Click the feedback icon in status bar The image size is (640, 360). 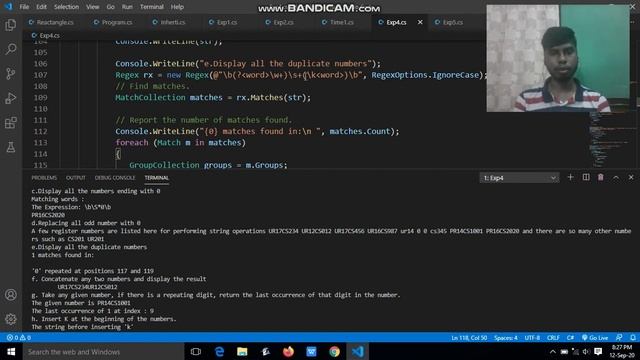(x=619, y=338)
